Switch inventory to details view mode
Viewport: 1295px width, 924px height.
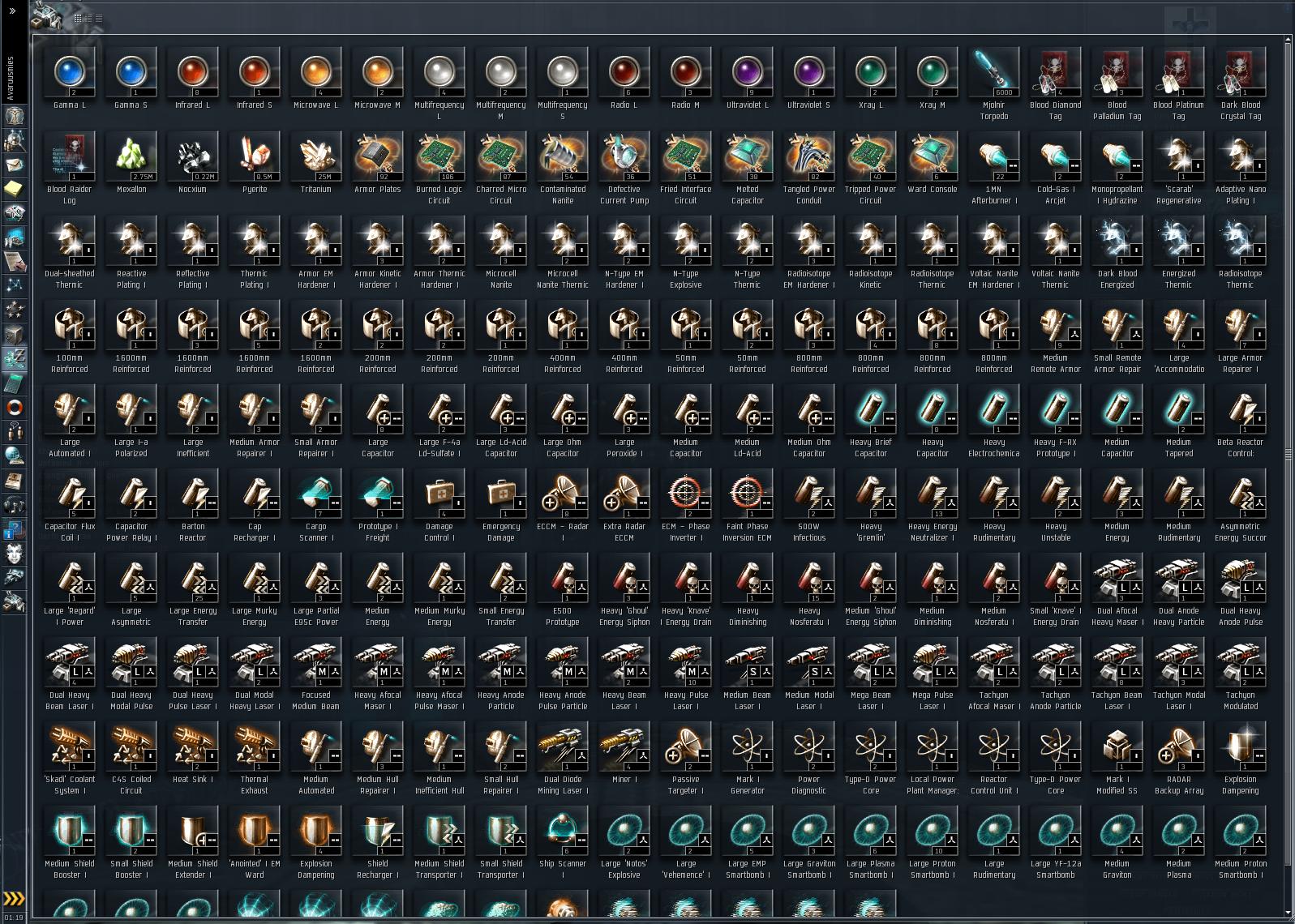click(x=88, y=17)
